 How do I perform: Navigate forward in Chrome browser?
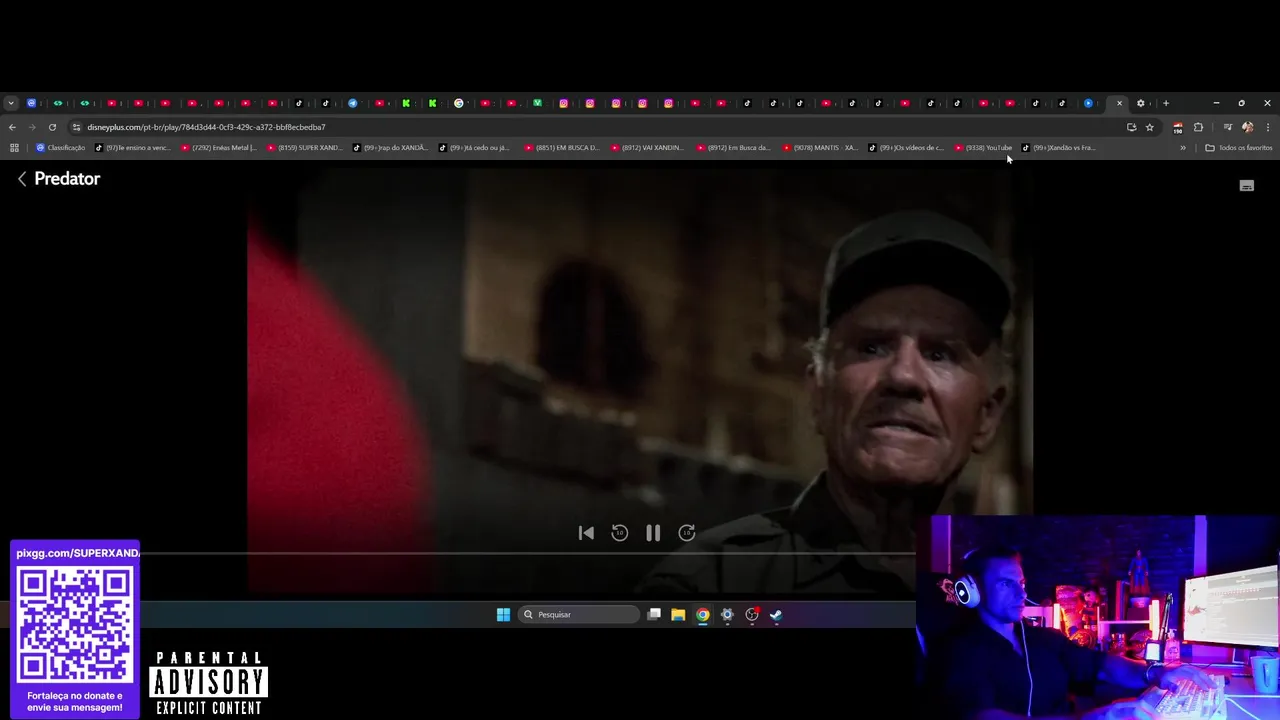point(32,127)
